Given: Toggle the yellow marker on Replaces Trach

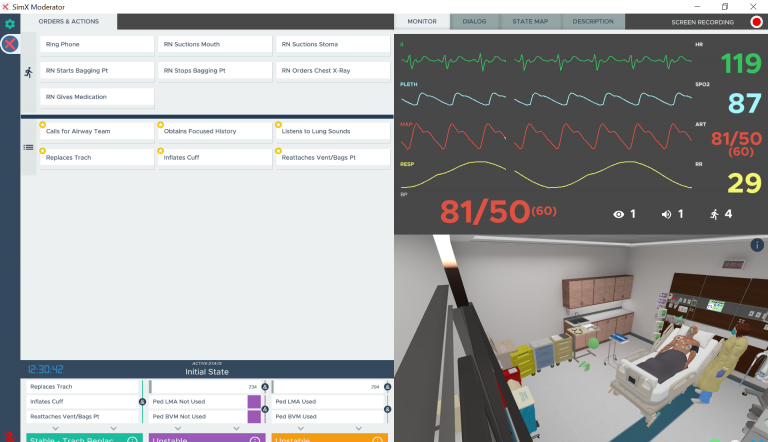Looking at the screenshot, I should [43, 151].
